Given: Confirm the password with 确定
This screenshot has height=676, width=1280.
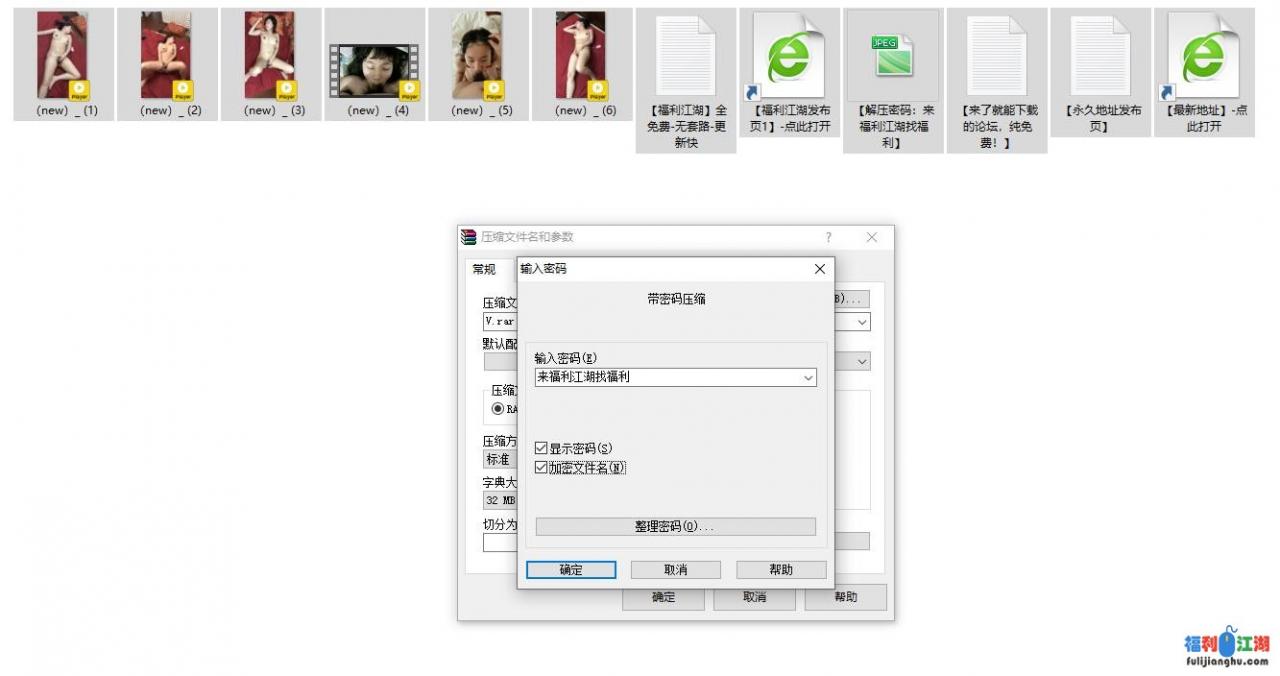Looking at the screenshot, I should (571, 569).
